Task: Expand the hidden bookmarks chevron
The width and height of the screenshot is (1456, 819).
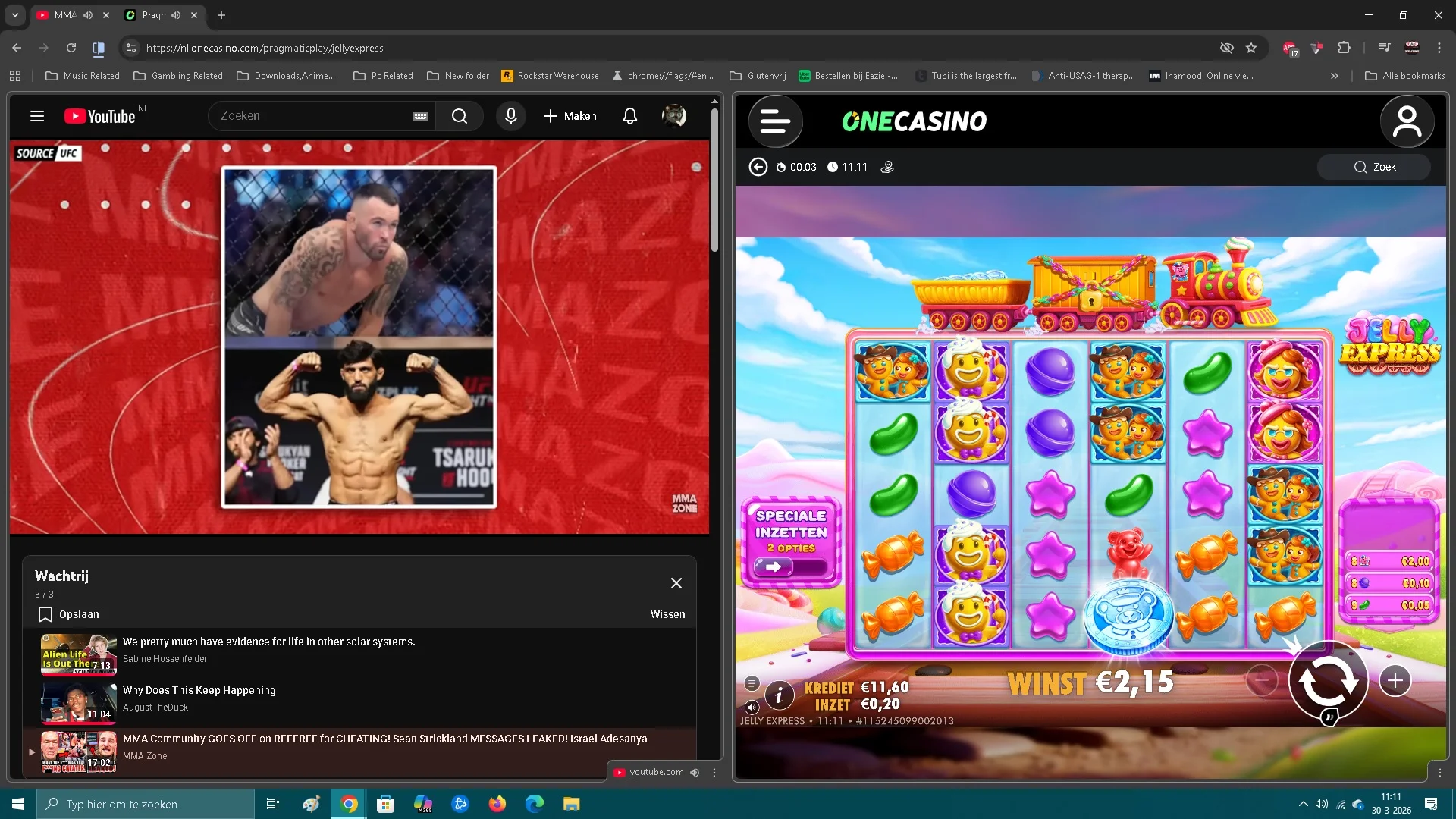Action: [x=1335, y=76]
